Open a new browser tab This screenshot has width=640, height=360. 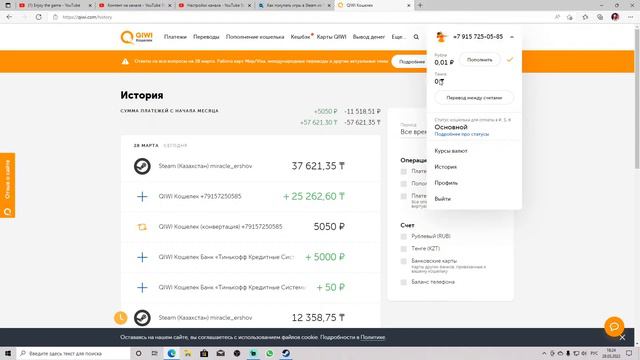tap(420, 5)
